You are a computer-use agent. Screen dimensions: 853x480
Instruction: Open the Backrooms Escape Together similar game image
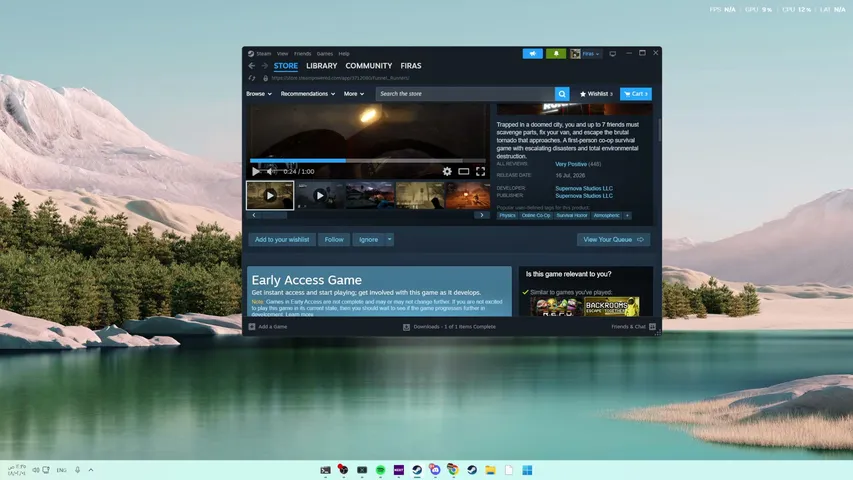pyautogui.click(x=611, y=306)
